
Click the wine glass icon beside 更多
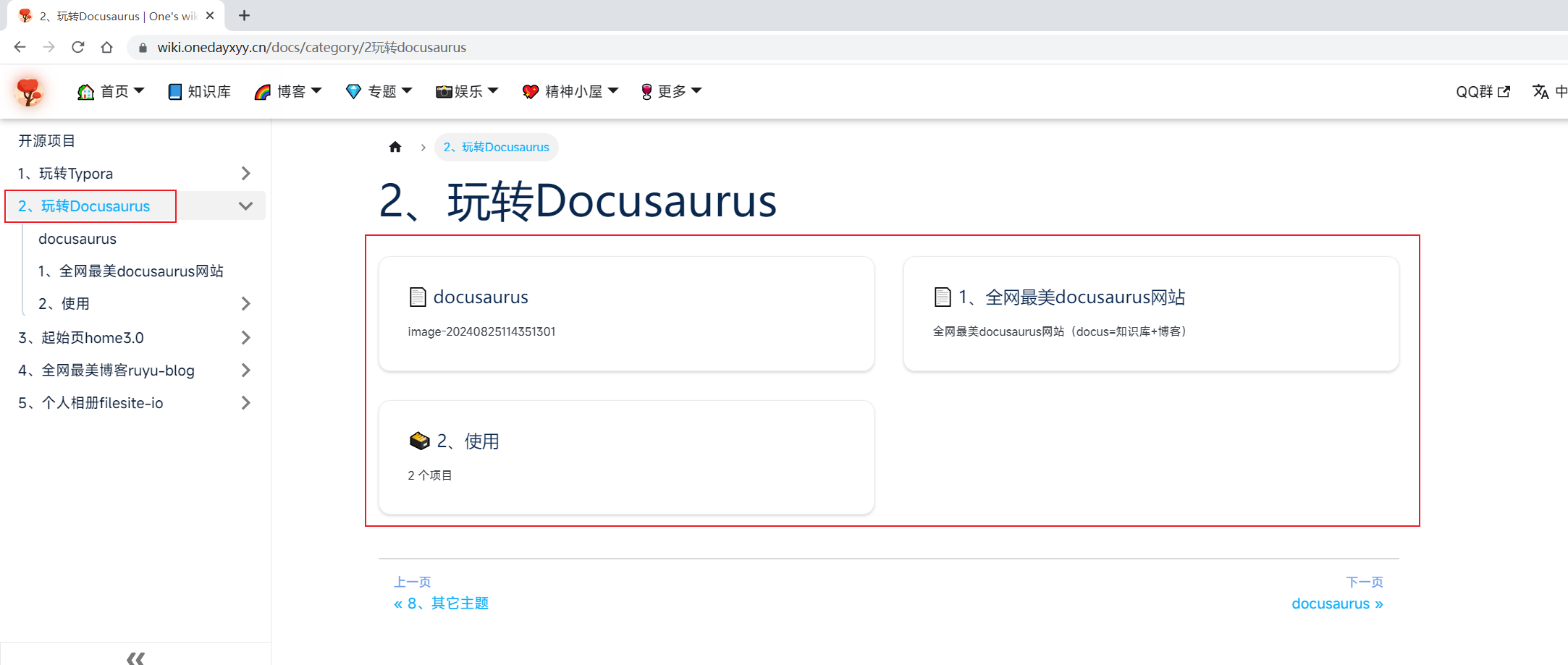646,92
